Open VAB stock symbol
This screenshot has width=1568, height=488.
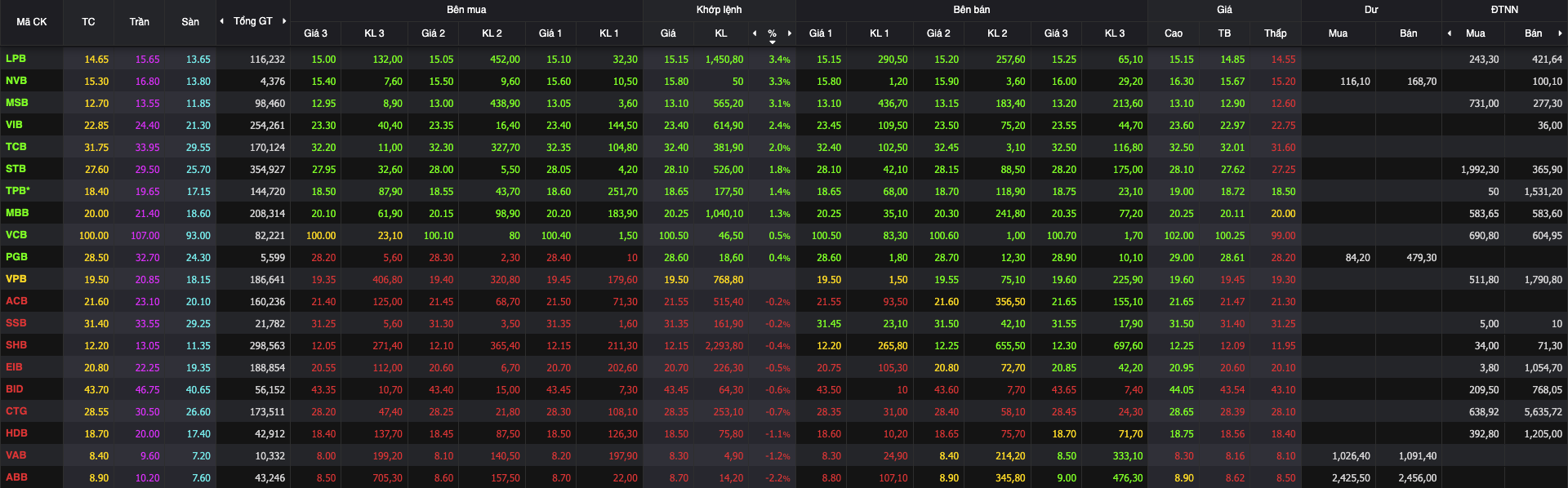[x=16, y=455]
